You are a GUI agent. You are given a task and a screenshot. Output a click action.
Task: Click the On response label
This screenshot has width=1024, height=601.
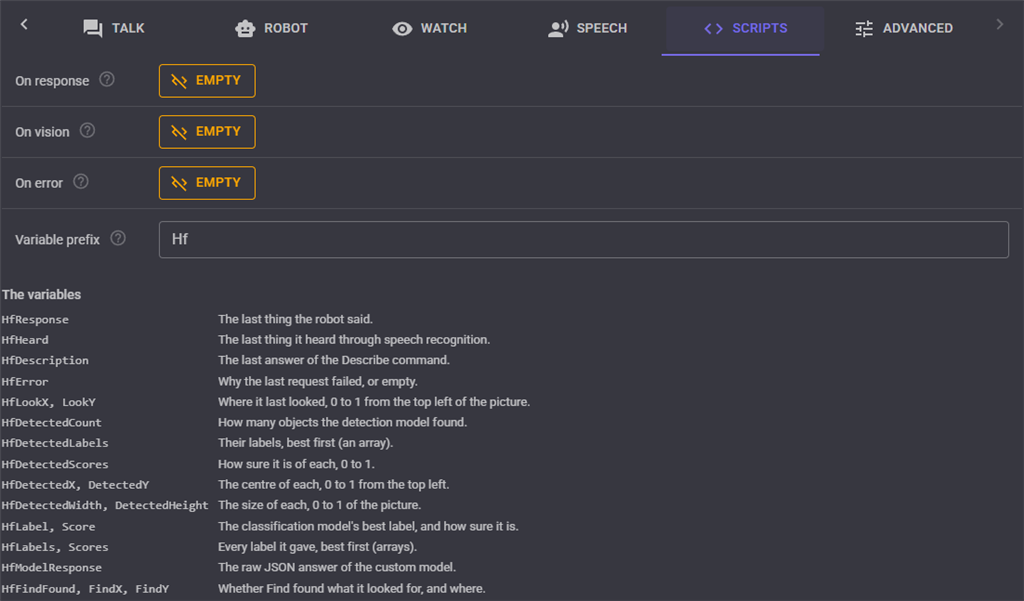(52, 81)
